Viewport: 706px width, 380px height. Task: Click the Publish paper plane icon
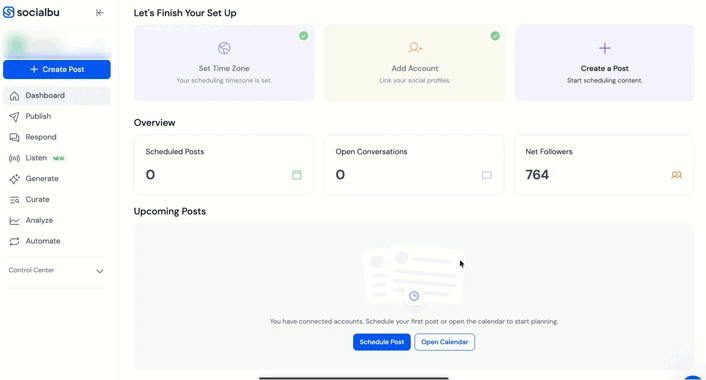point(14,117)
